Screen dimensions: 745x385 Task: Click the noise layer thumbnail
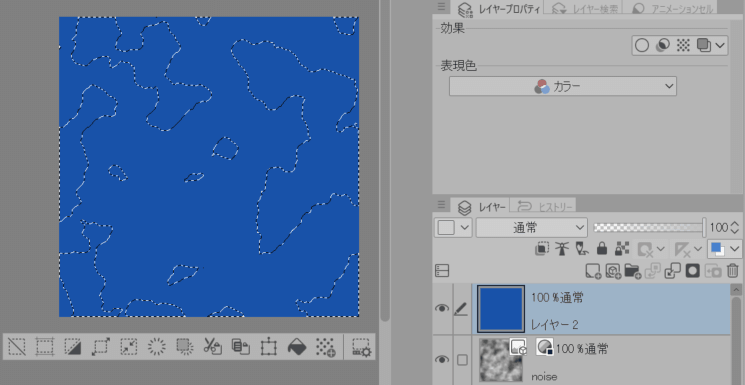click(x=501, y=359)
